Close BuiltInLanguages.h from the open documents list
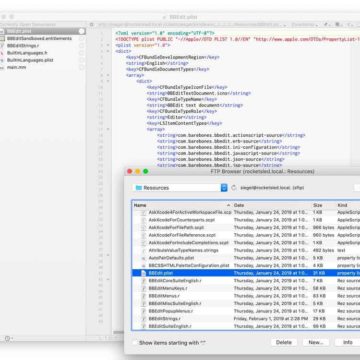 point(82,53)
